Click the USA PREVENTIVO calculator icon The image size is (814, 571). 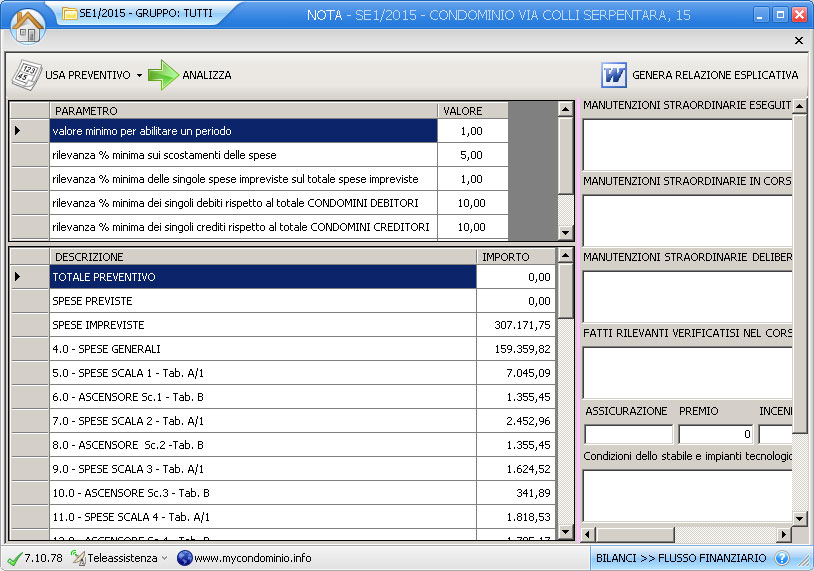click(x=25, y=74)
